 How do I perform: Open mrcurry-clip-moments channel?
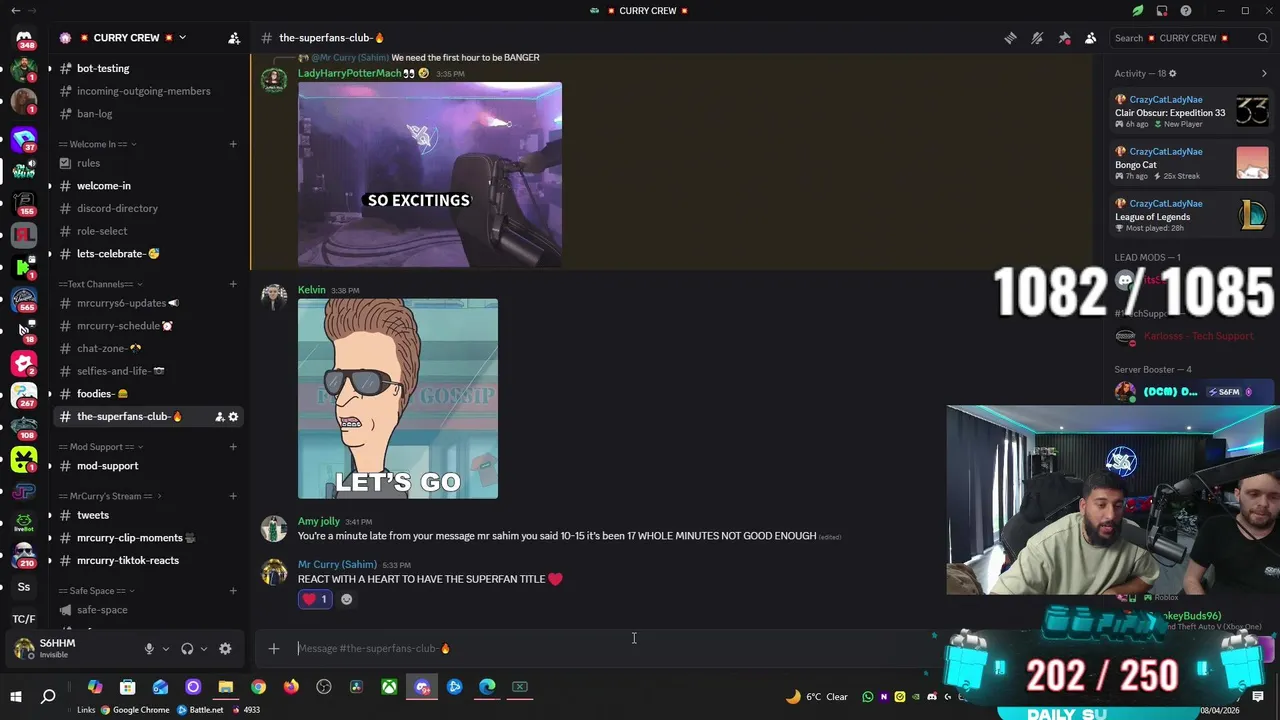tap(148, 538)
